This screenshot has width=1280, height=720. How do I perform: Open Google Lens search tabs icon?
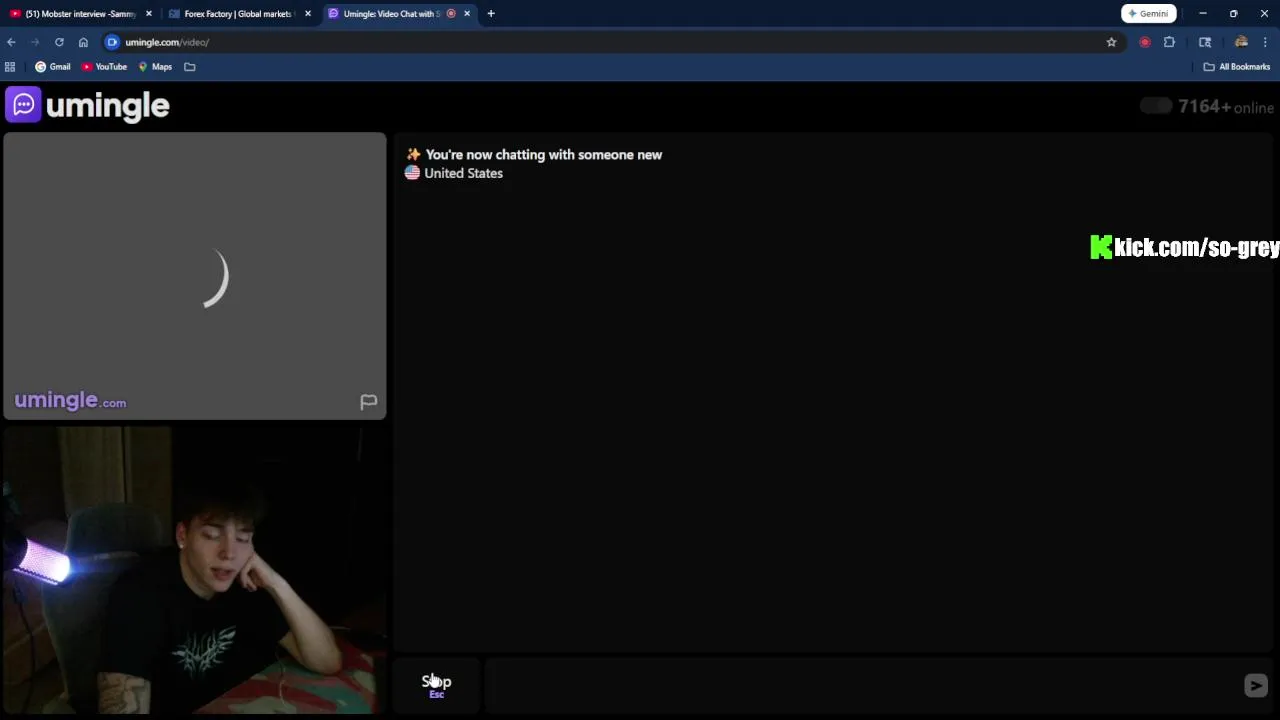pyautogui.click(x=1205, y=42)
